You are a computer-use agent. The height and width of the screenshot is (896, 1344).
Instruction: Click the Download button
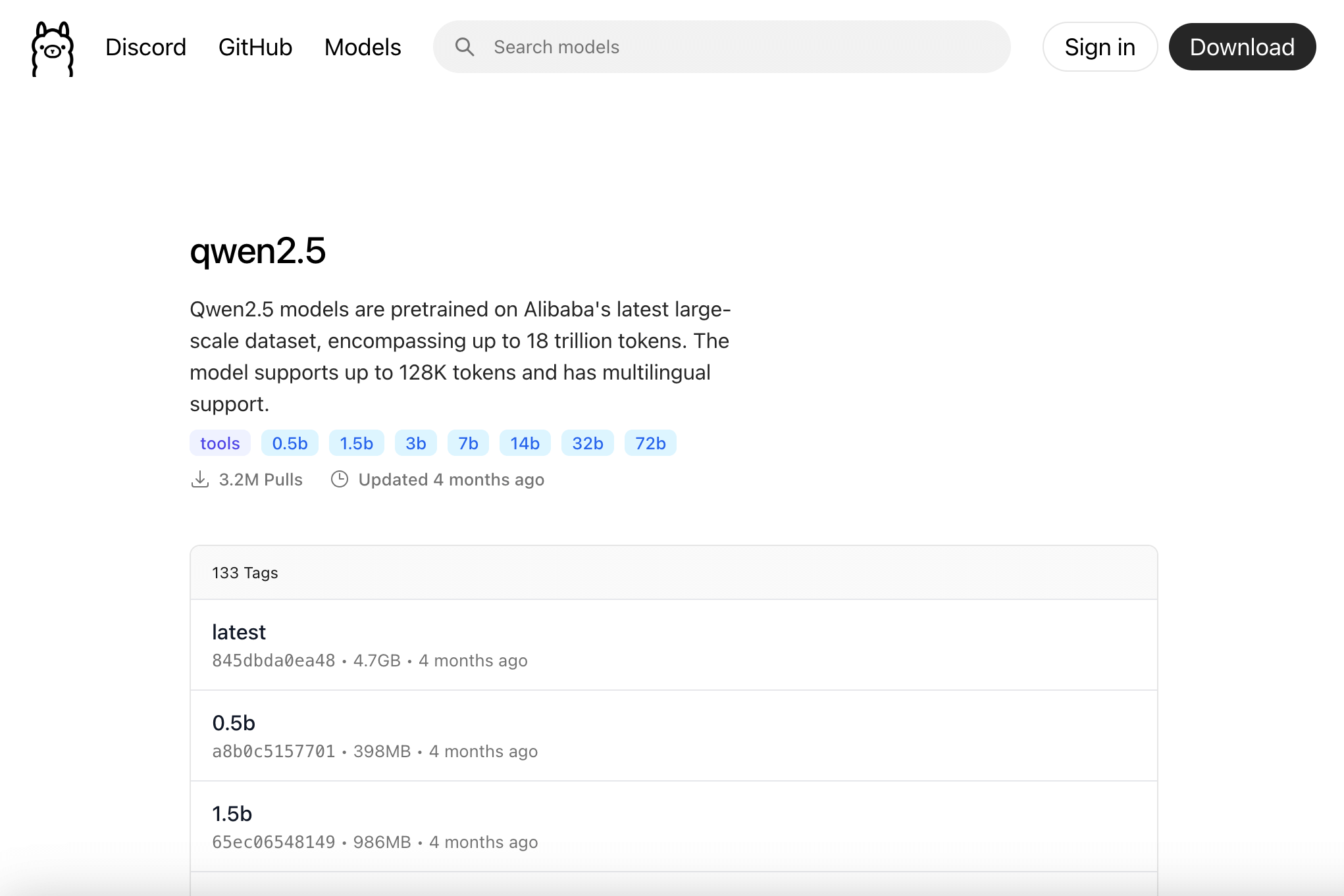point(1241,47)
